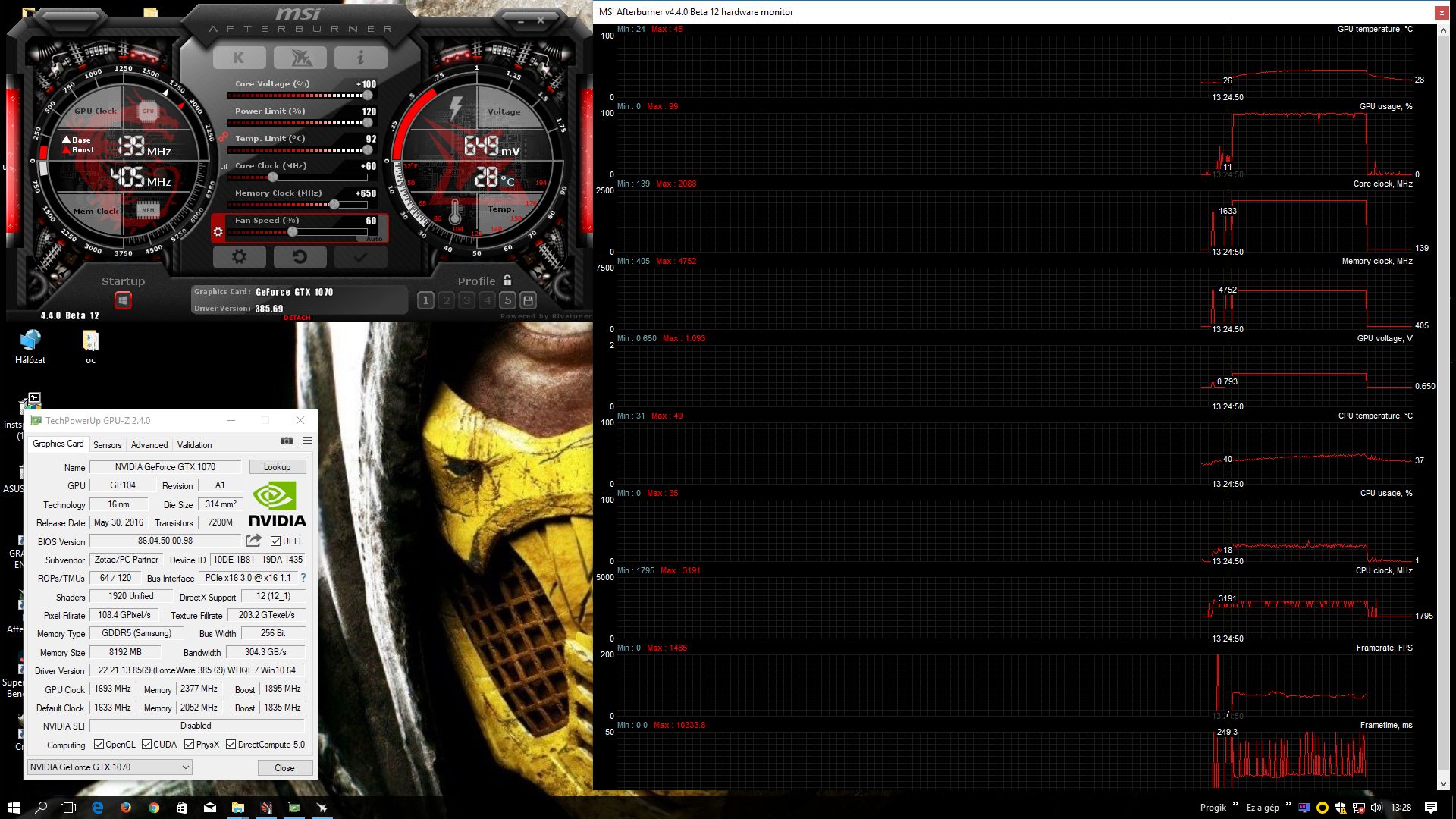The width and height of the screenshot is (1456, 819).
Task: Open the Afterburner information i button
Action: [x=360, y=58]
